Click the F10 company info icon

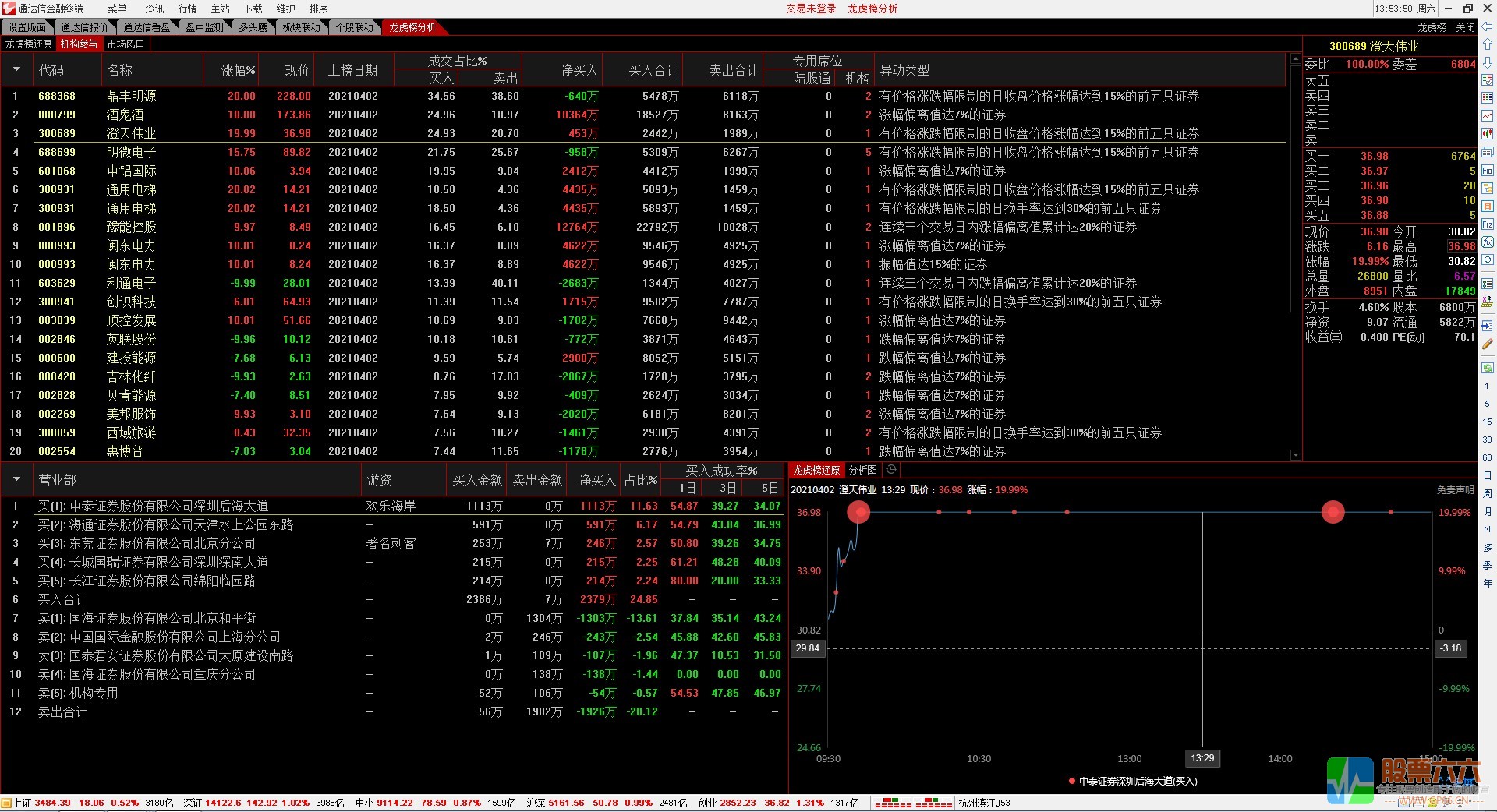pyautogui.click(x=1488, y=171)
